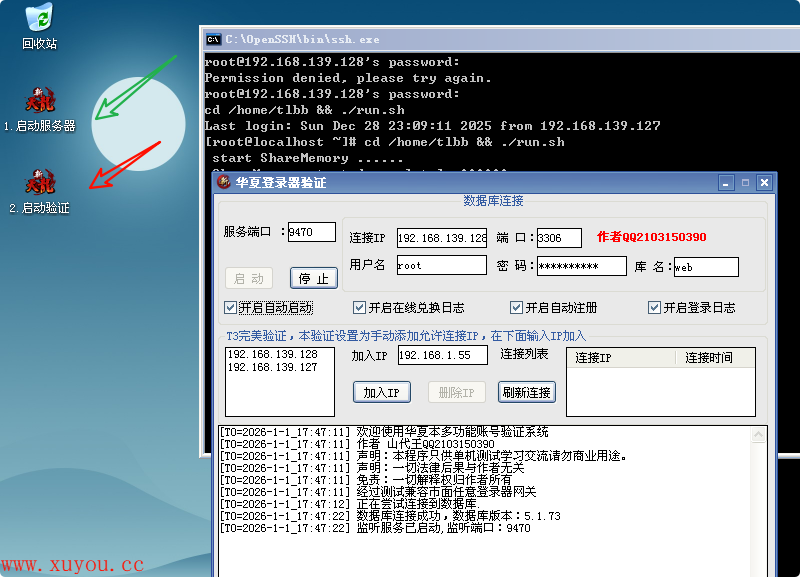Minimize the 华夏登录器验证 window
The height and width of the screenshot is (577, 800).
pos(726,183)
